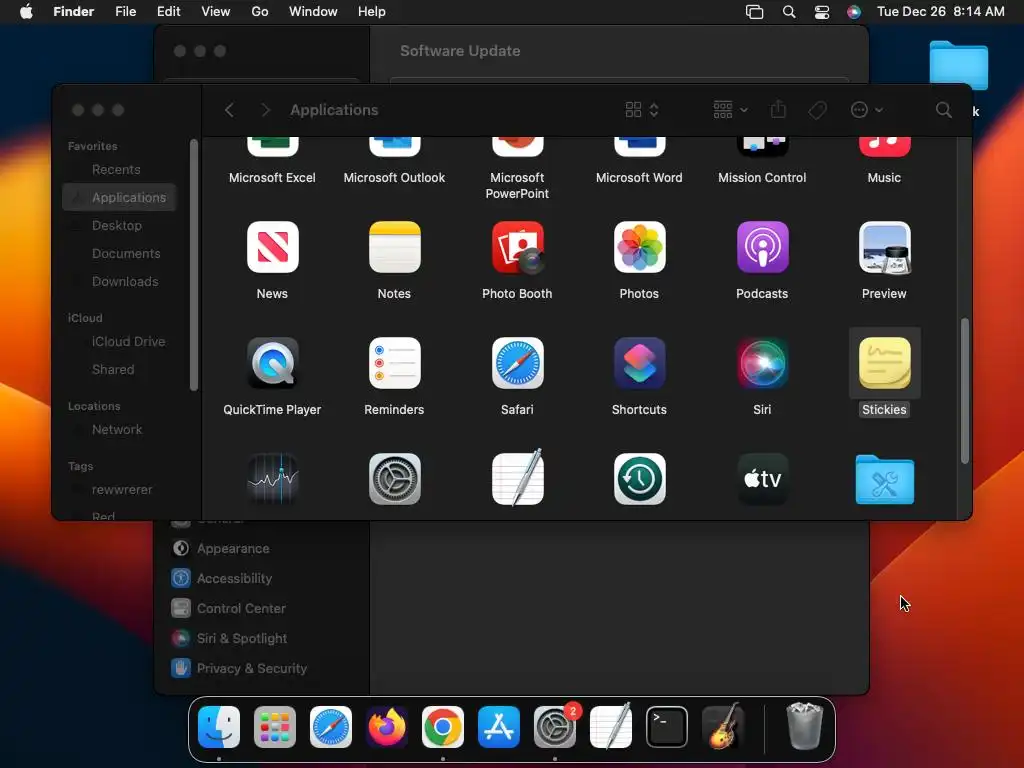Select the Siri app icon
Screen dimensions: 1024x768
click(762, 363)
